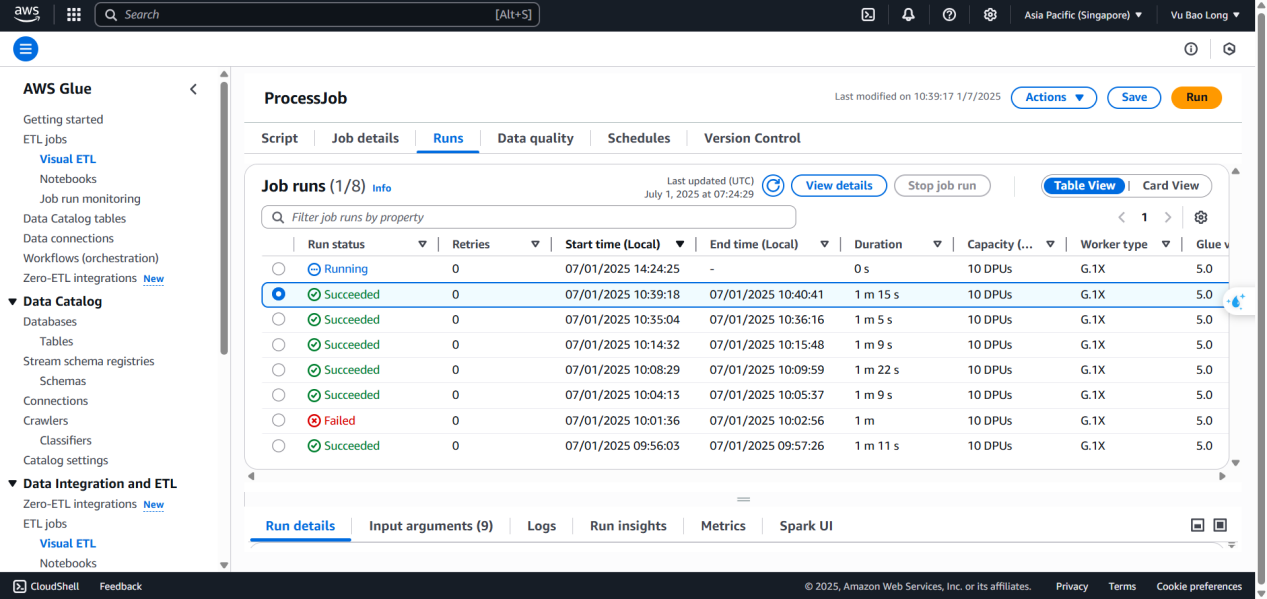Open the services grid menu
This screenshot has width=1267, height=599.
point(74,14)
